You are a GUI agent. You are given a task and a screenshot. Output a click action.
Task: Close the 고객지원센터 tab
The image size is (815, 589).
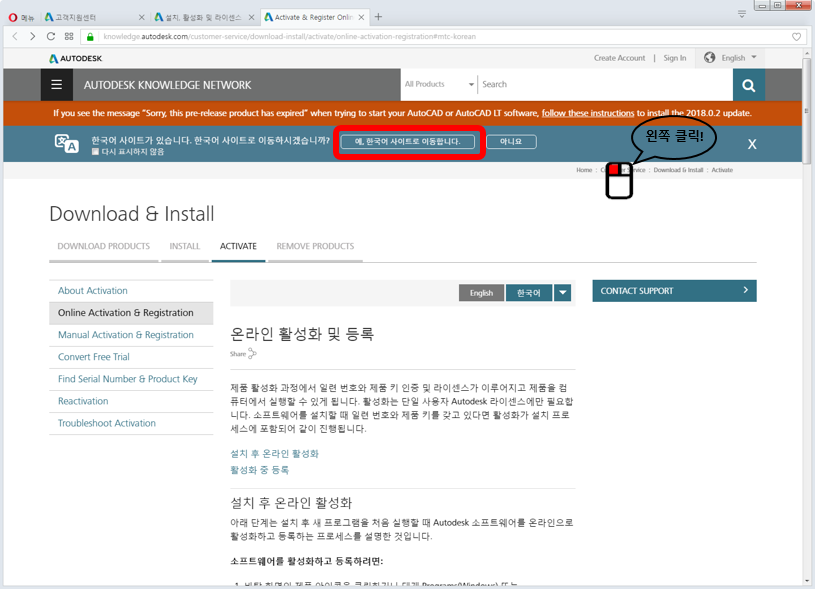point(141,17)
